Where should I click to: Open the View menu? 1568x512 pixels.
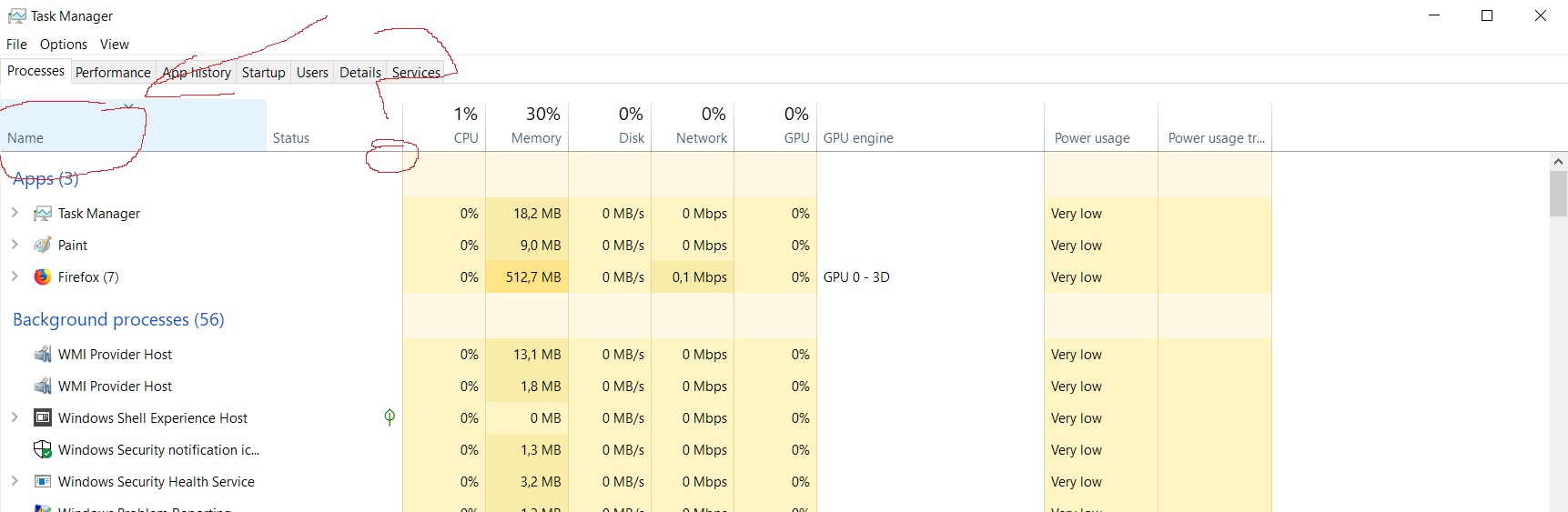point(115,45)
